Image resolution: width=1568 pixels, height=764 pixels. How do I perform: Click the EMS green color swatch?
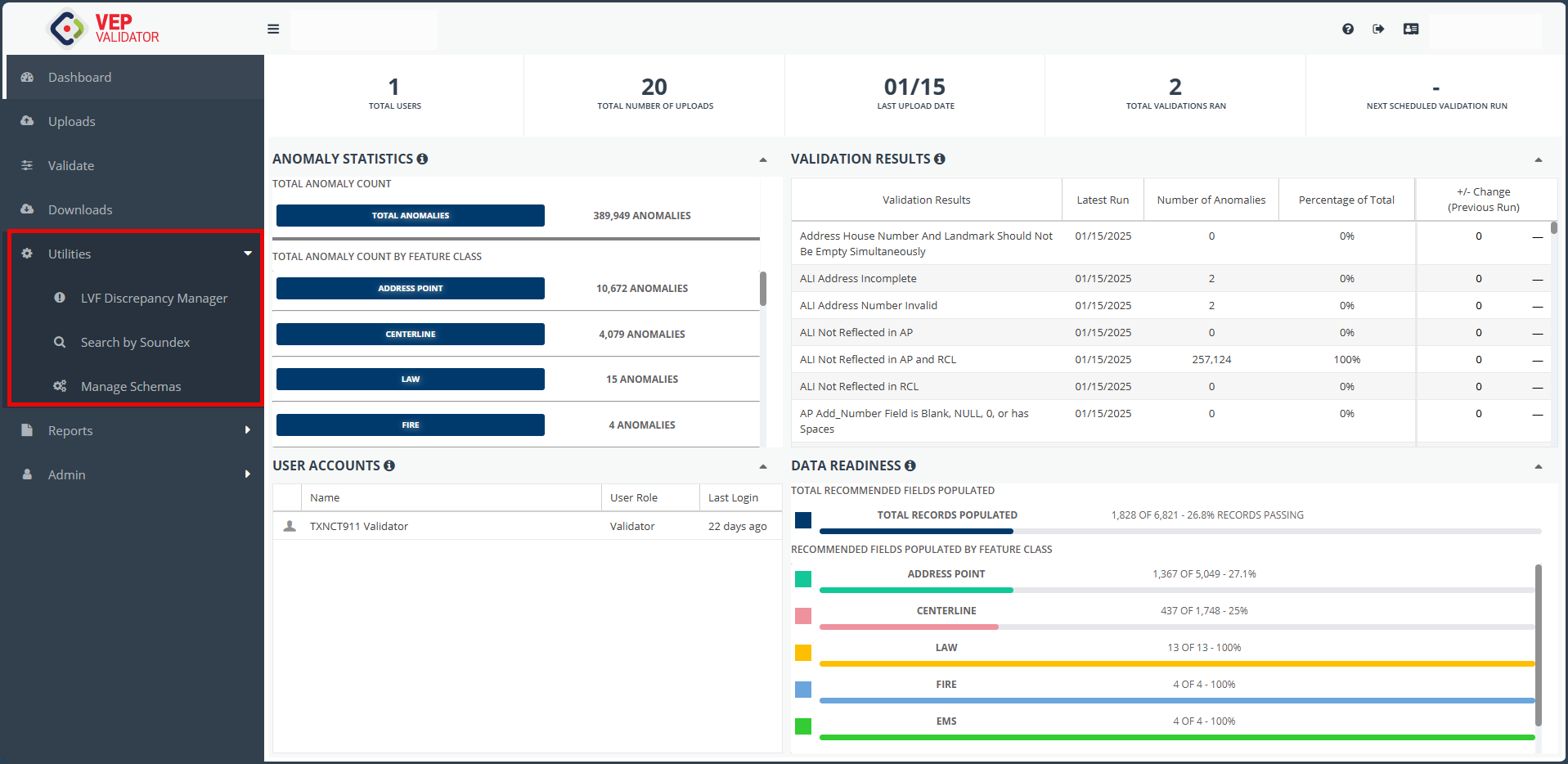coord(803,726)
